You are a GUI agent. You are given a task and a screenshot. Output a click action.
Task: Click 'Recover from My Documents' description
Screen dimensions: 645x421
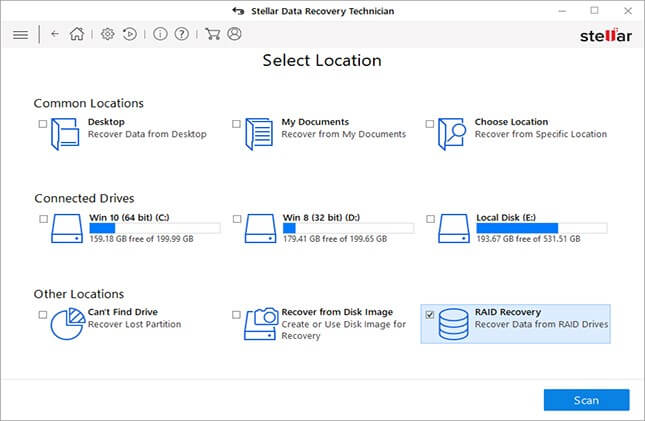pos(343,134)
